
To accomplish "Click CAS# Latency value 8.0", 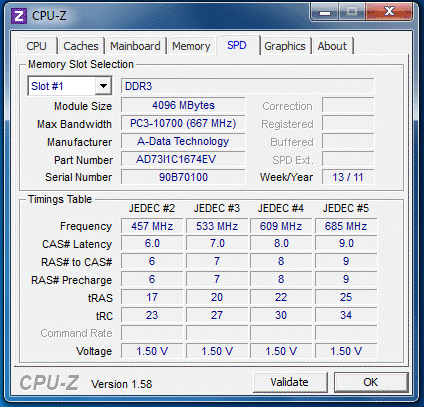I will coord(281,243).
